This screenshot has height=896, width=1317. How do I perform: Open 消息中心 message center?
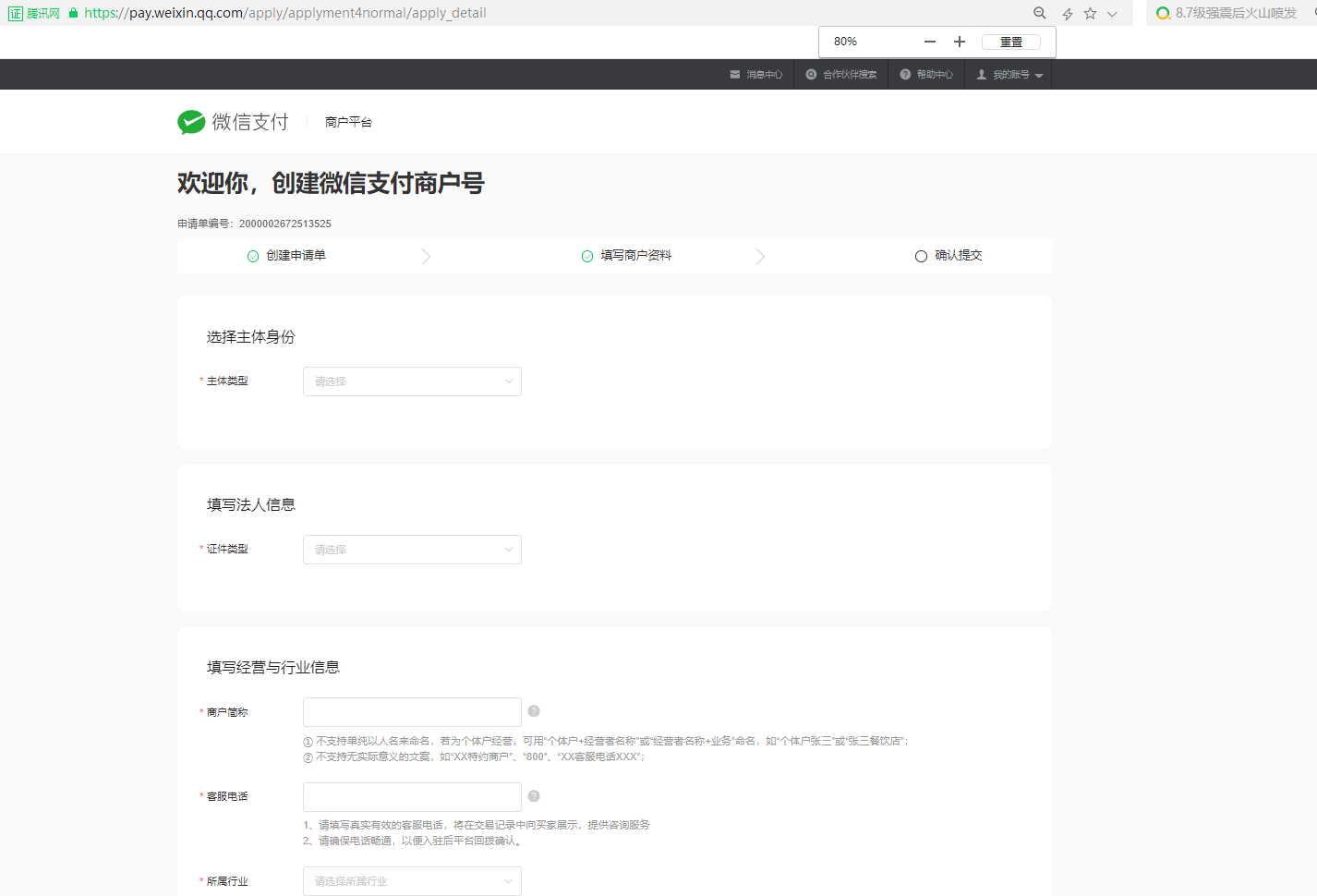[756, 75]
